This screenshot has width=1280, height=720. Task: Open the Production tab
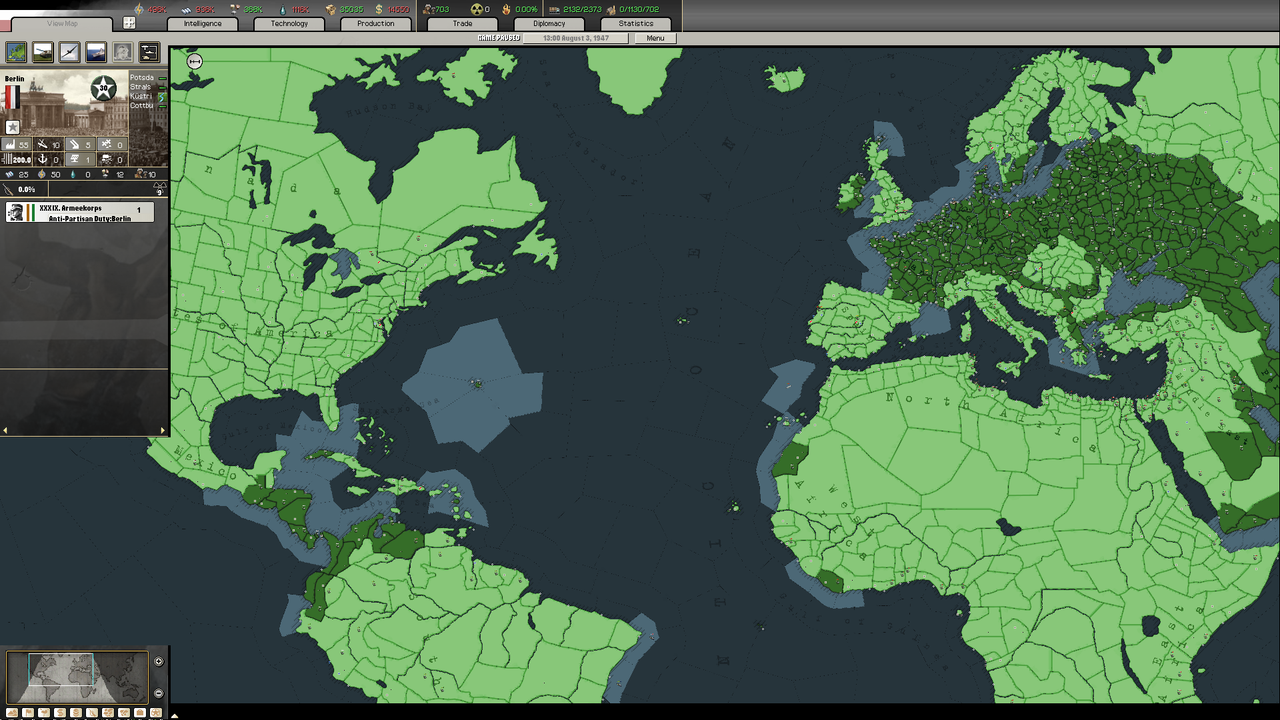point(376,23)
